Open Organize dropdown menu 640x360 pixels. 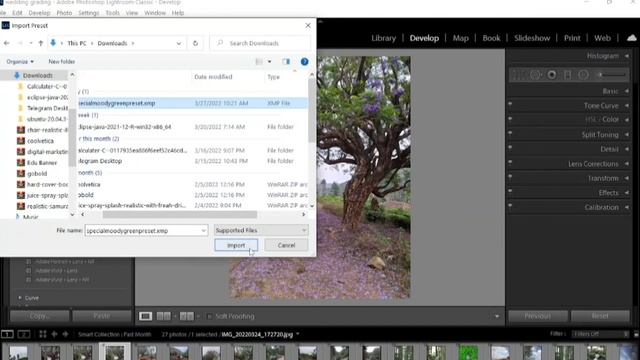[20, 62]
